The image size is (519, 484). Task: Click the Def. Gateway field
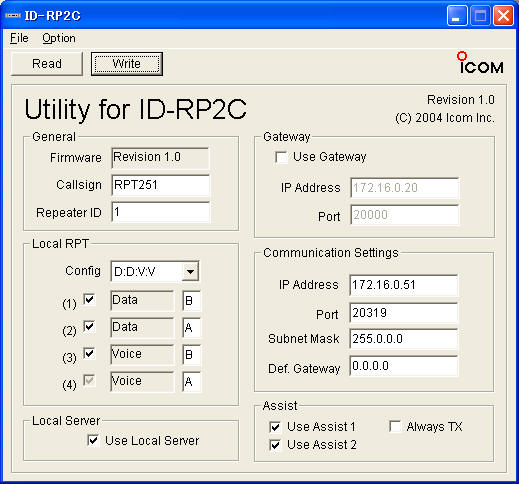(403, 366)
